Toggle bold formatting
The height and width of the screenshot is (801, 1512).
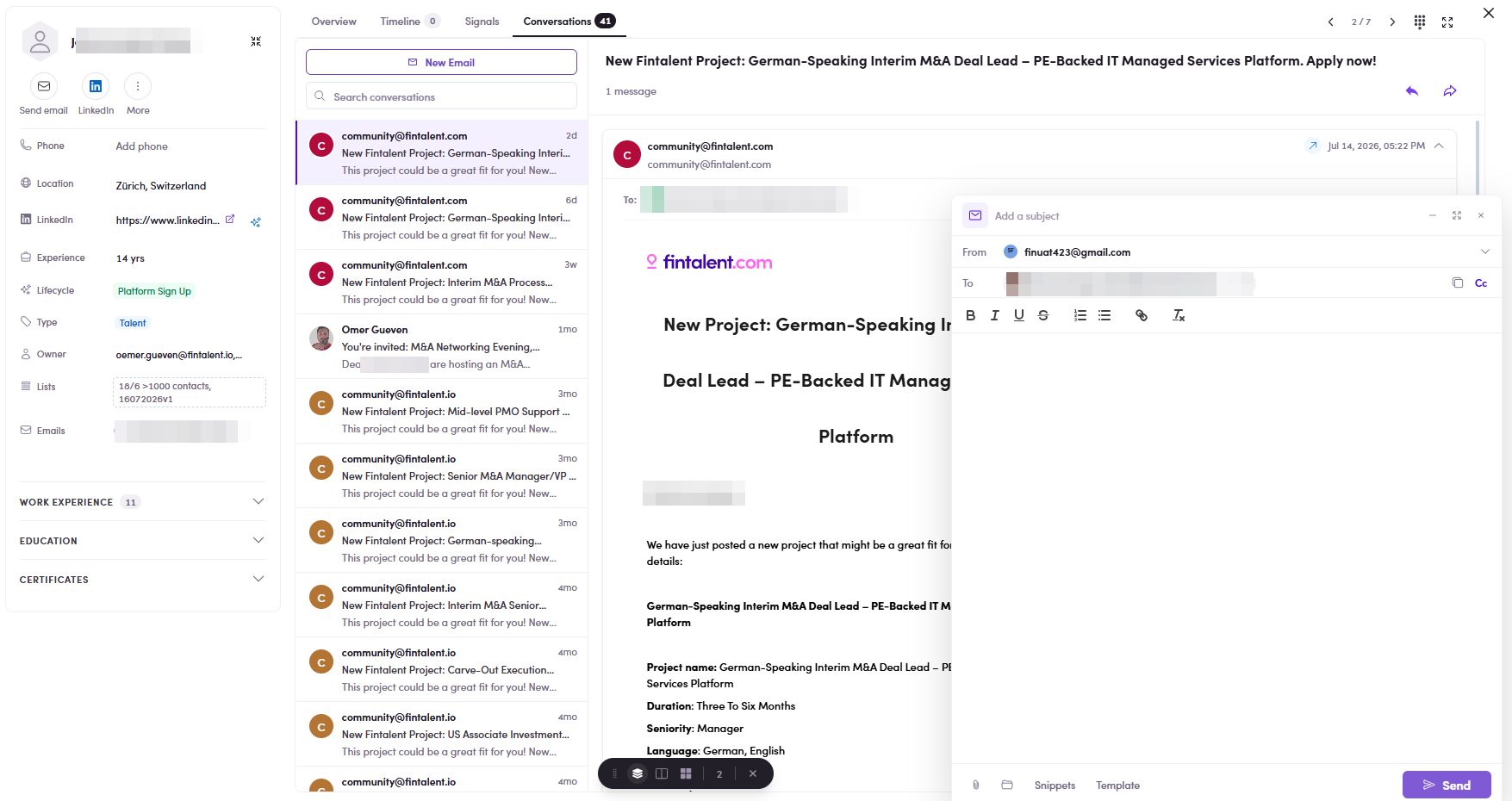tap(971, 315)
